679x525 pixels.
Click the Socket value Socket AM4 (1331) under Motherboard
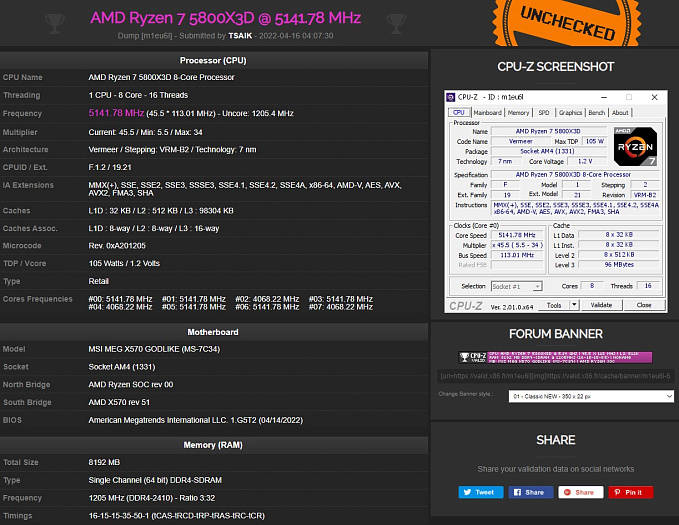[122, 366]
